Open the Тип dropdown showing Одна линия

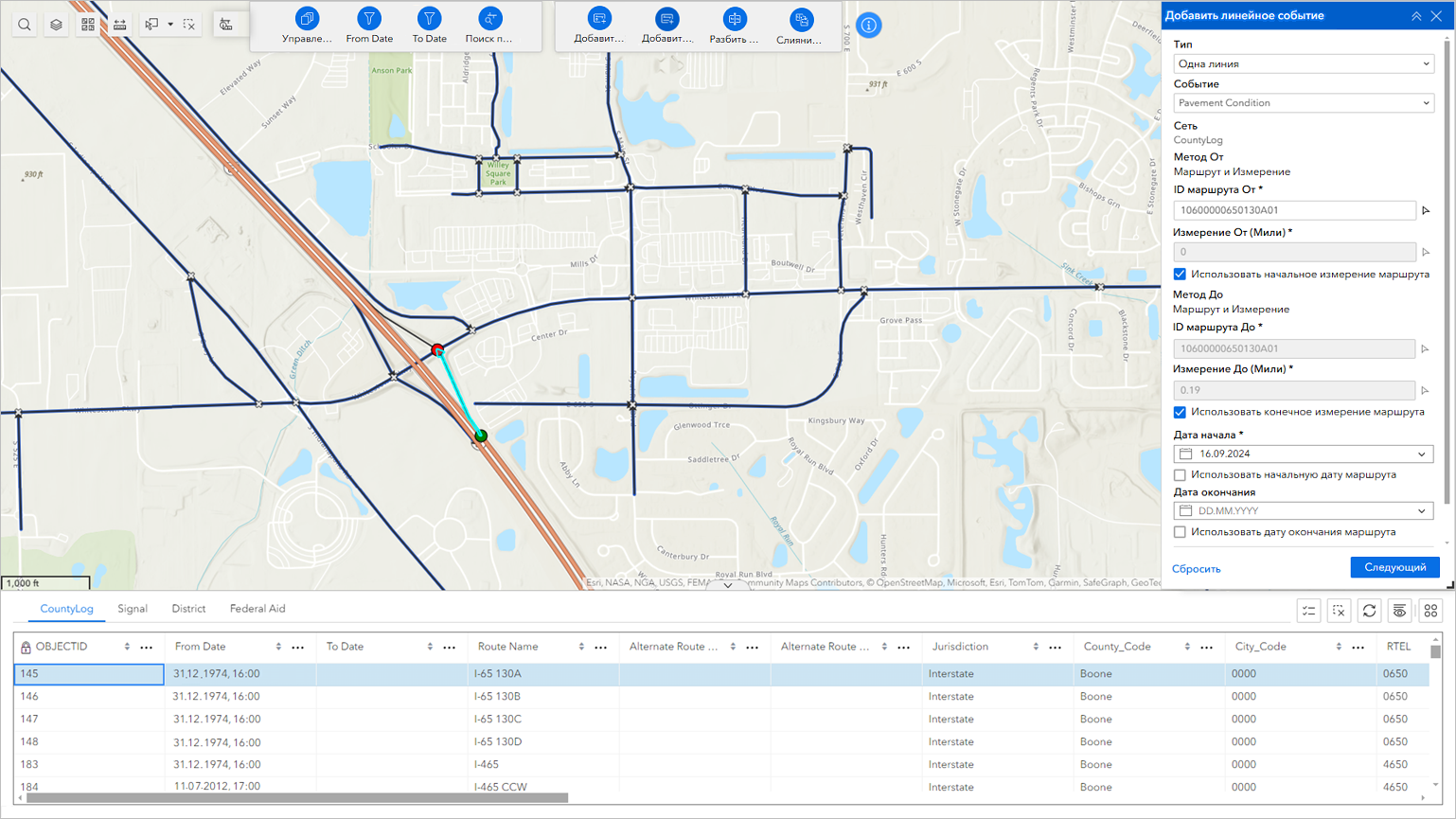click(x=1304, y=63)
